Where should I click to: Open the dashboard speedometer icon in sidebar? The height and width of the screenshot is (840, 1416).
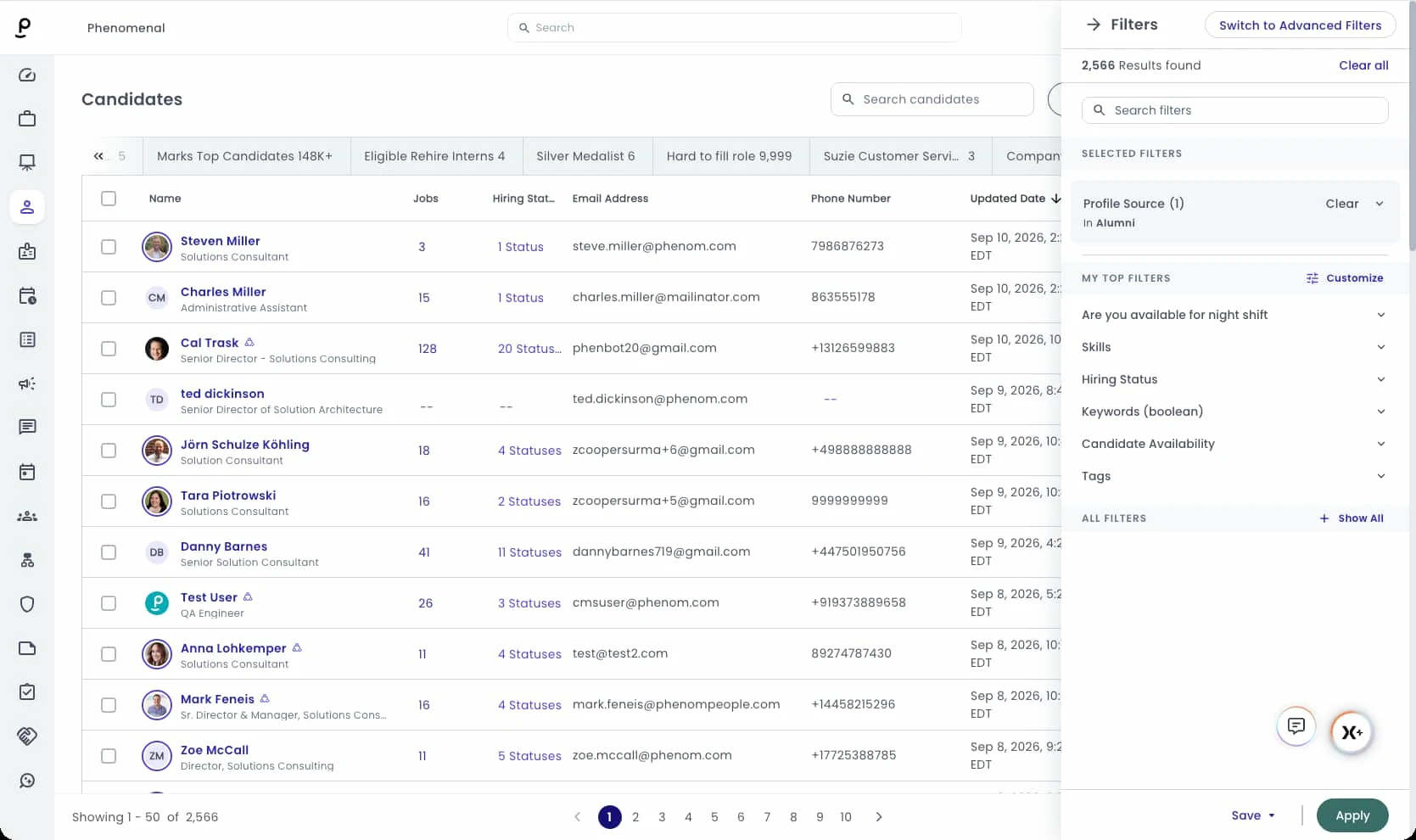point(27,75)
